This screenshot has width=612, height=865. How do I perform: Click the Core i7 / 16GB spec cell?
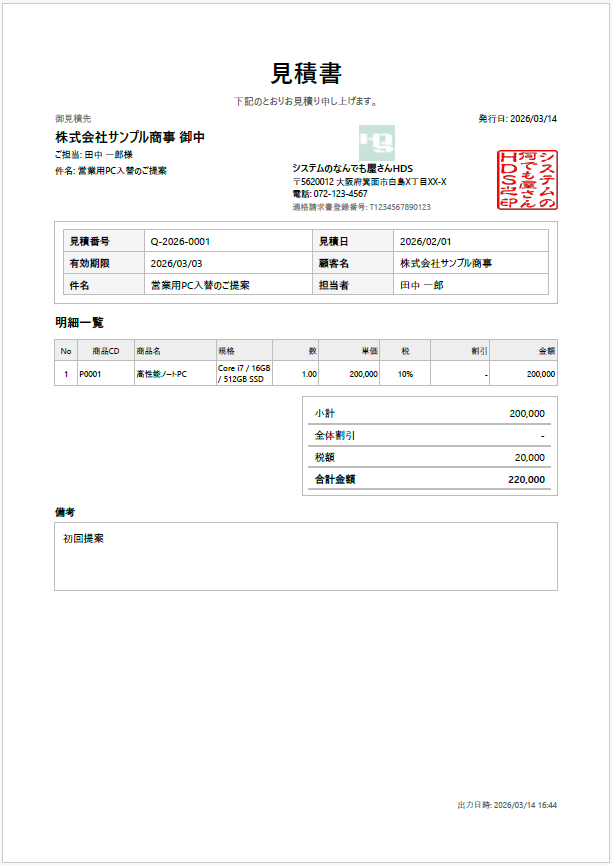[244, 373]
